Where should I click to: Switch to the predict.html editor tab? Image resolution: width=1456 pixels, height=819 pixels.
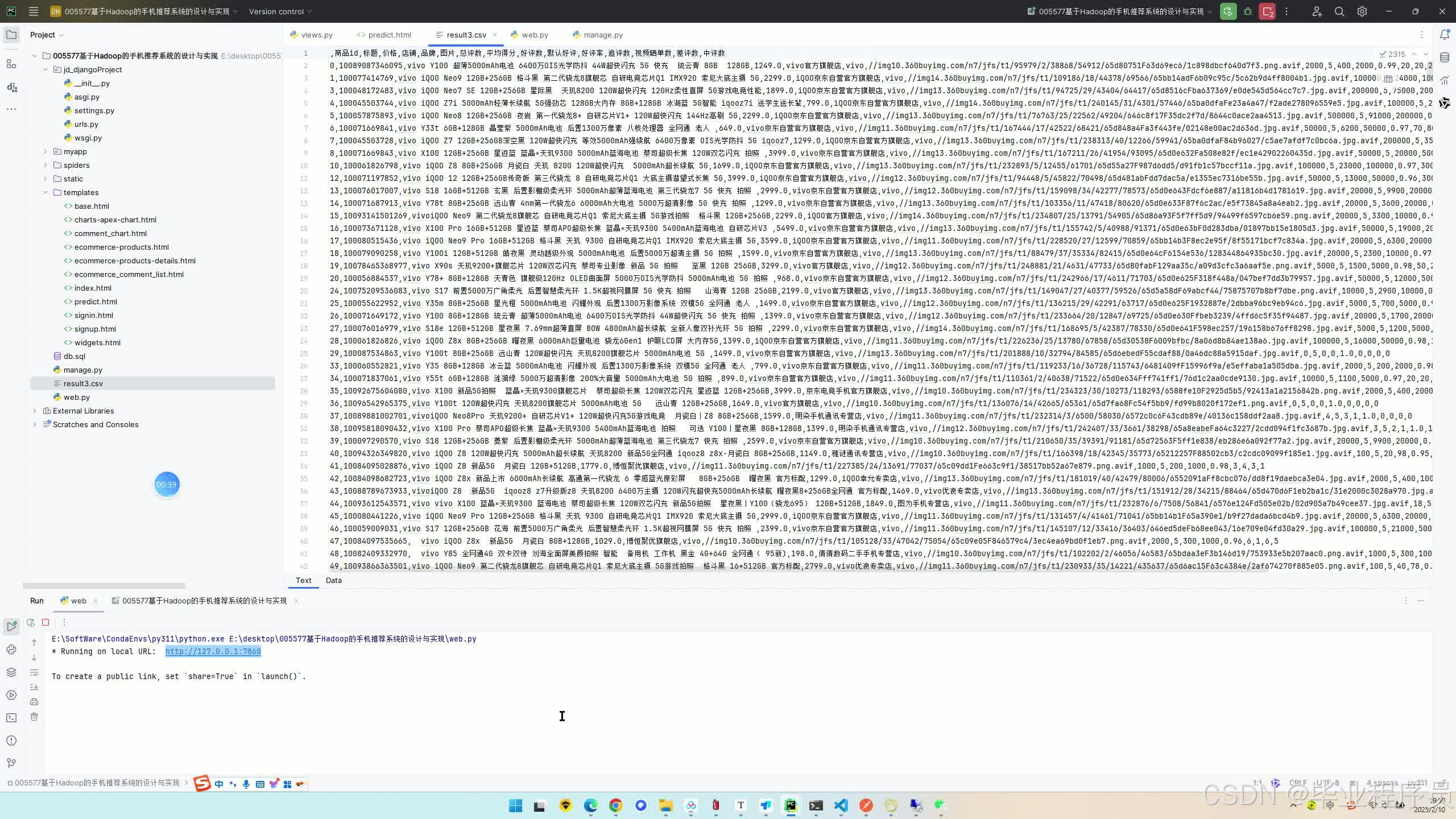pyautogui.click(x=384, y=35)
